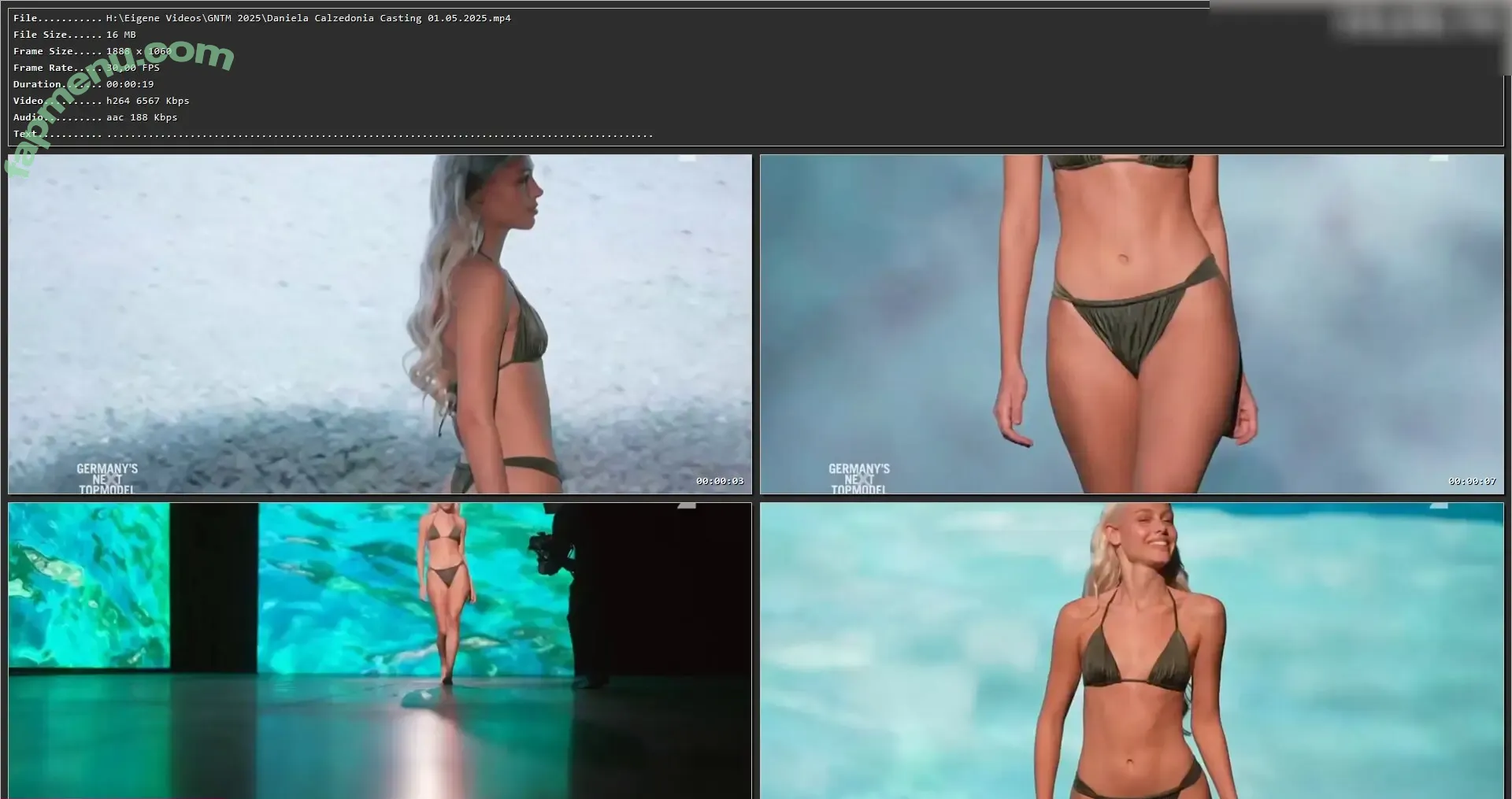Click the file path ending in .mp4
The width and height of the screenshot is (1512, 799).
click(308, 18)
